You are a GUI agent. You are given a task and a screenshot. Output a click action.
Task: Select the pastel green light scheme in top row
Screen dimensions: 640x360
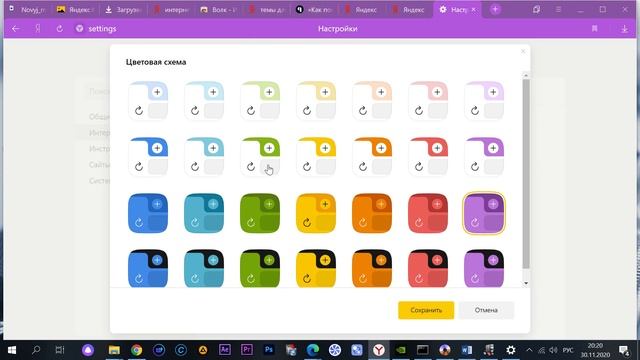click(260, 101)
